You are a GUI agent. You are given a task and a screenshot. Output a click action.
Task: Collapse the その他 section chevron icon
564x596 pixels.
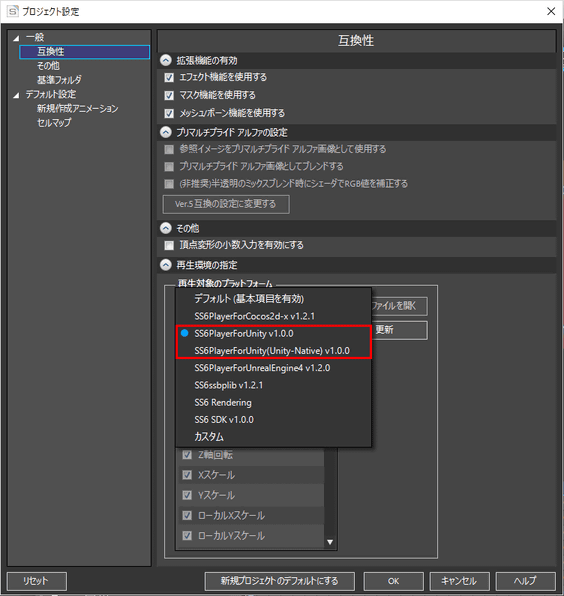[x=166, y=228]
